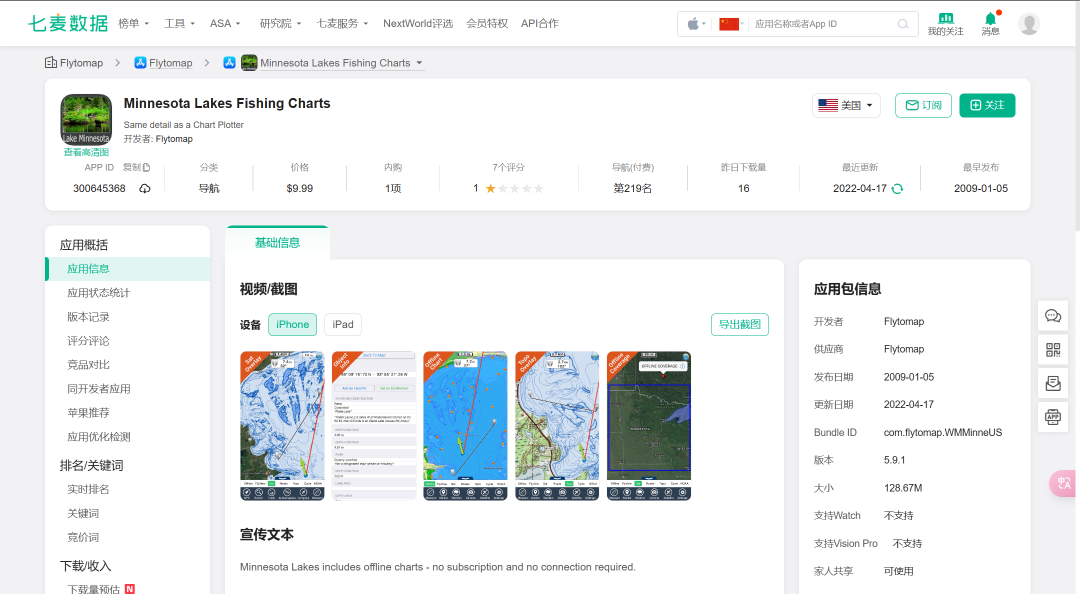1080x594 pixels.
Task: Open the Minnesota Lakes Fishing Charts app switcher
Action: (x=341, y=63)
